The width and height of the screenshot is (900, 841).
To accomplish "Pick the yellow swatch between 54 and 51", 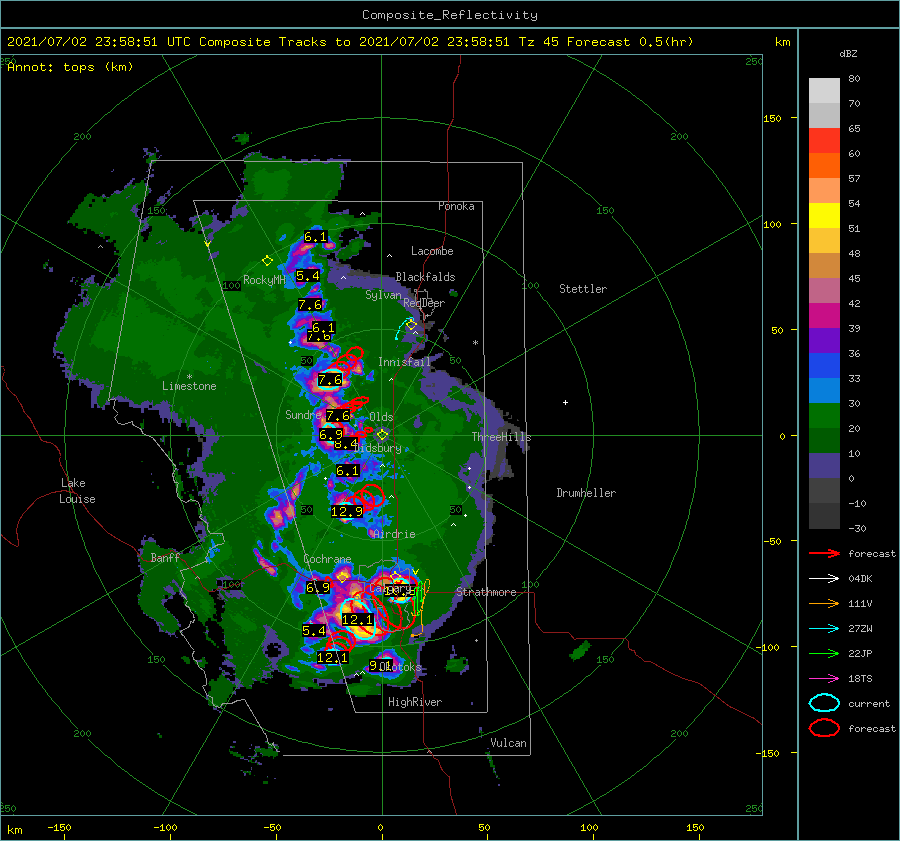I will 824,216.
